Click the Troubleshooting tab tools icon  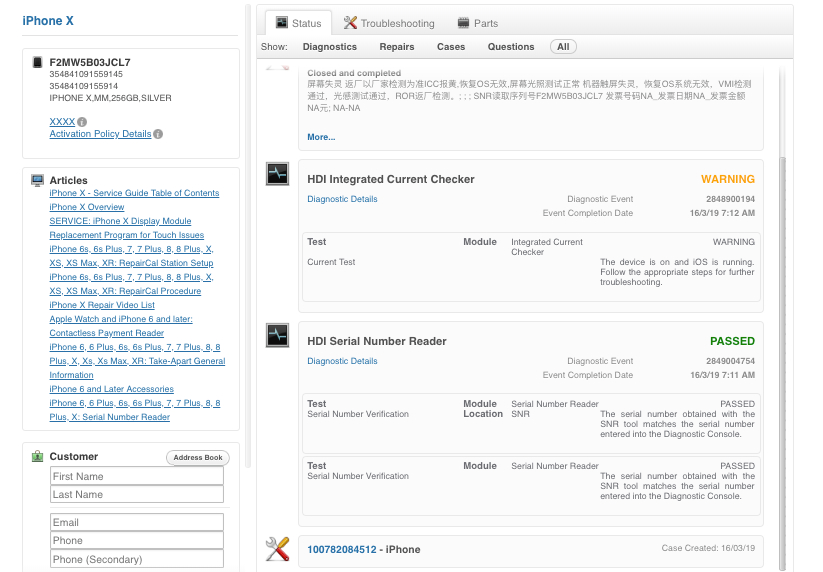click(x=350, y=23)
